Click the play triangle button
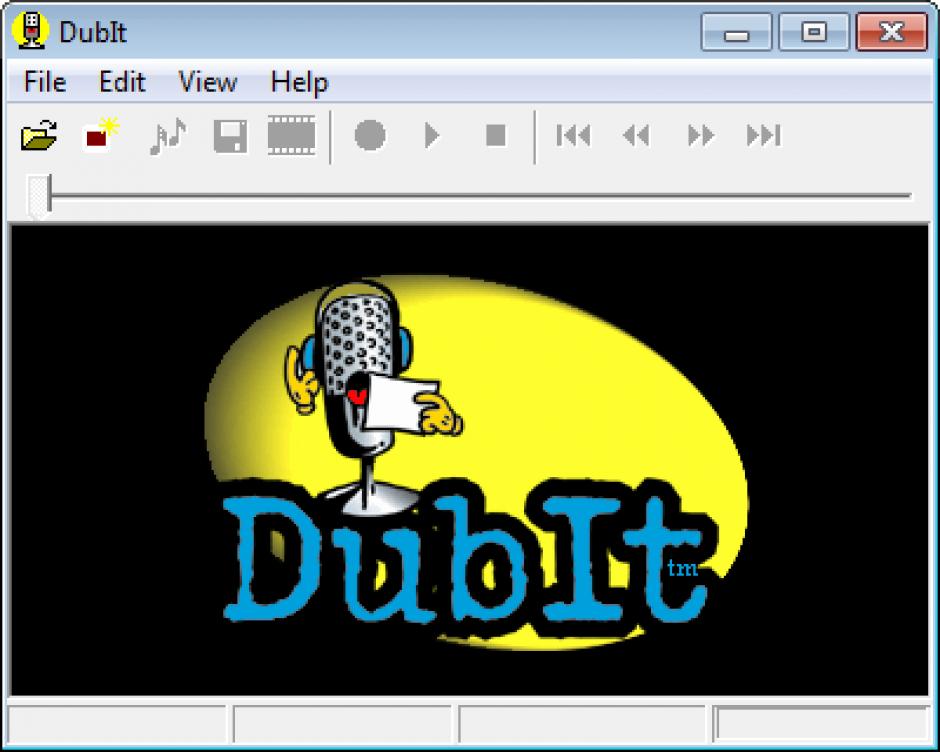Viewport: 940px width, 752px height. click(x=432, y=136)
